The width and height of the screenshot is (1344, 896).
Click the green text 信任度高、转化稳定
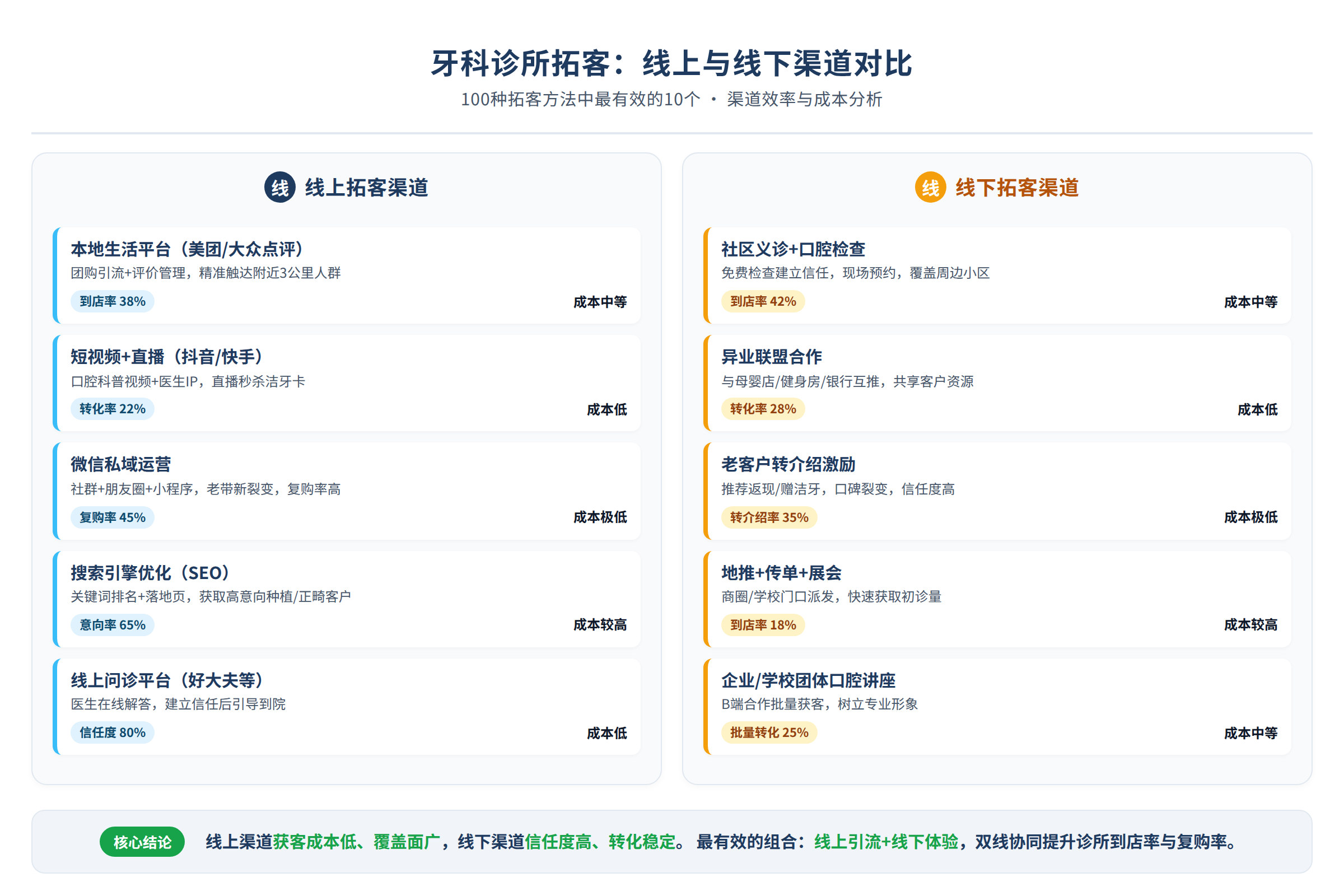coord(600,842)
